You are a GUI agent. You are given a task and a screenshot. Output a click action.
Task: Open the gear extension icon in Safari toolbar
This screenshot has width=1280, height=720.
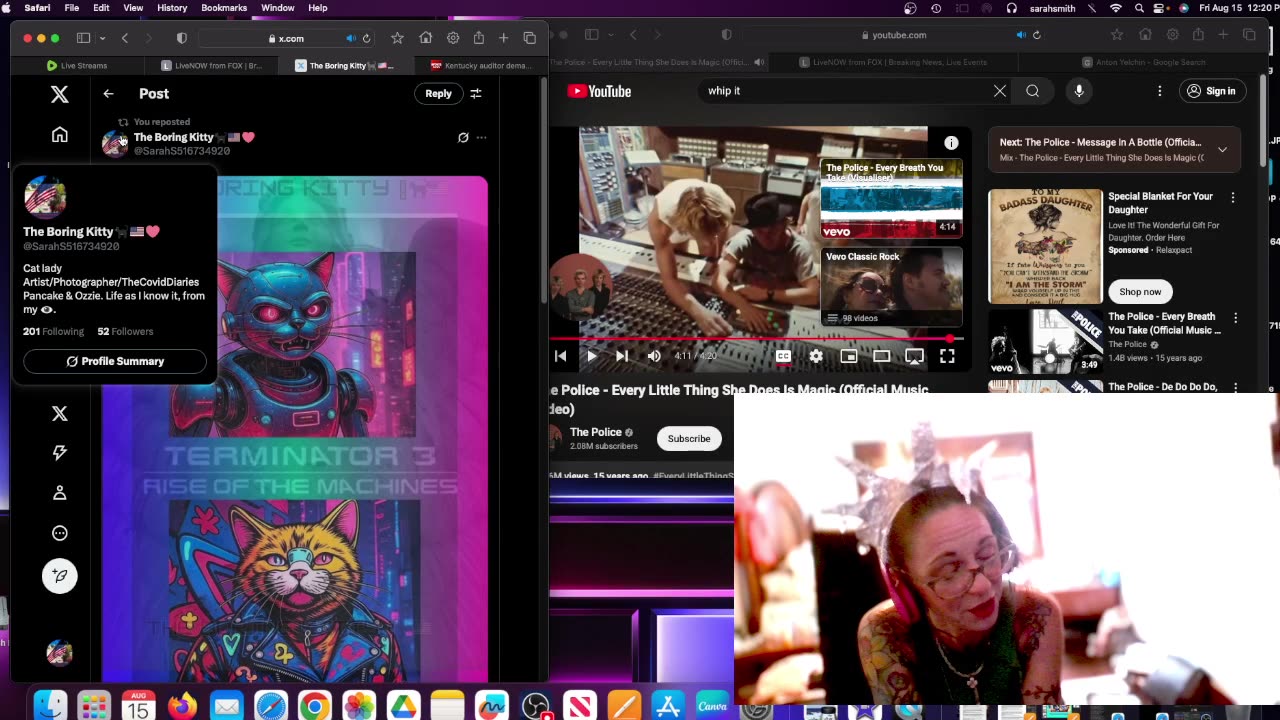453,38
